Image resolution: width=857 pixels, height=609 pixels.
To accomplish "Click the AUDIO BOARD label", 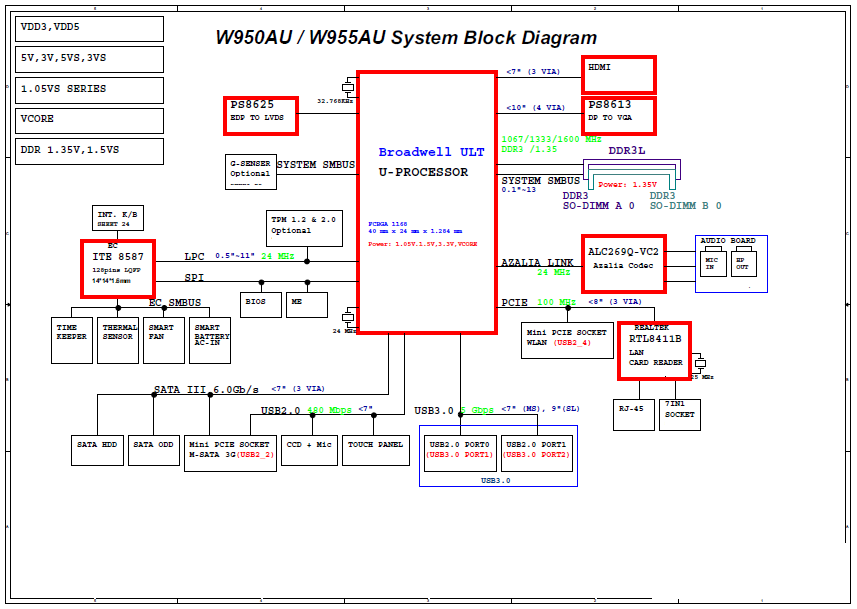I will pos(727,241).
